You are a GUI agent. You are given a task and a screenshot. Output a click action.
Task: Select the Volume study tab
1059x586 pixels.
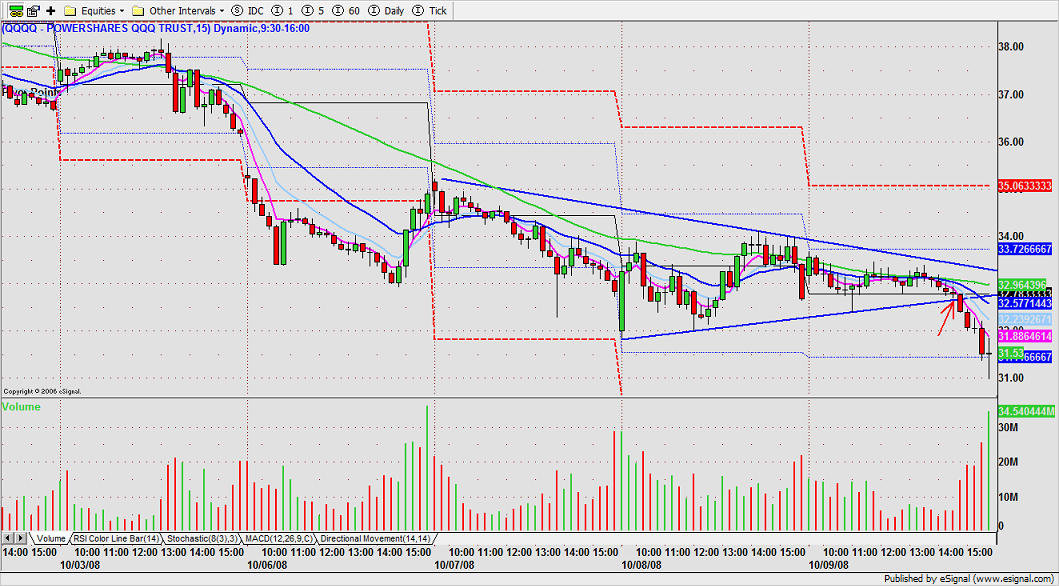point(50,539)
